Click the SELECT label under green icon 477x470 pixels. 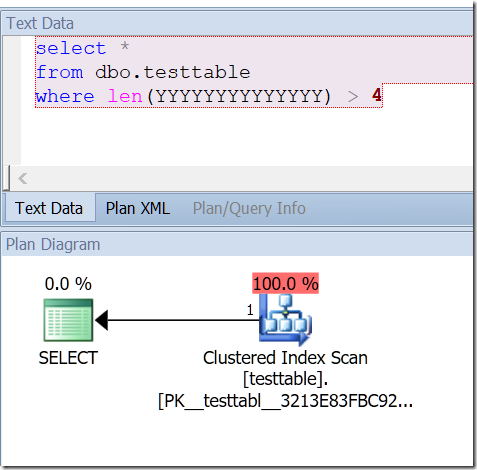tap(68, 358)
